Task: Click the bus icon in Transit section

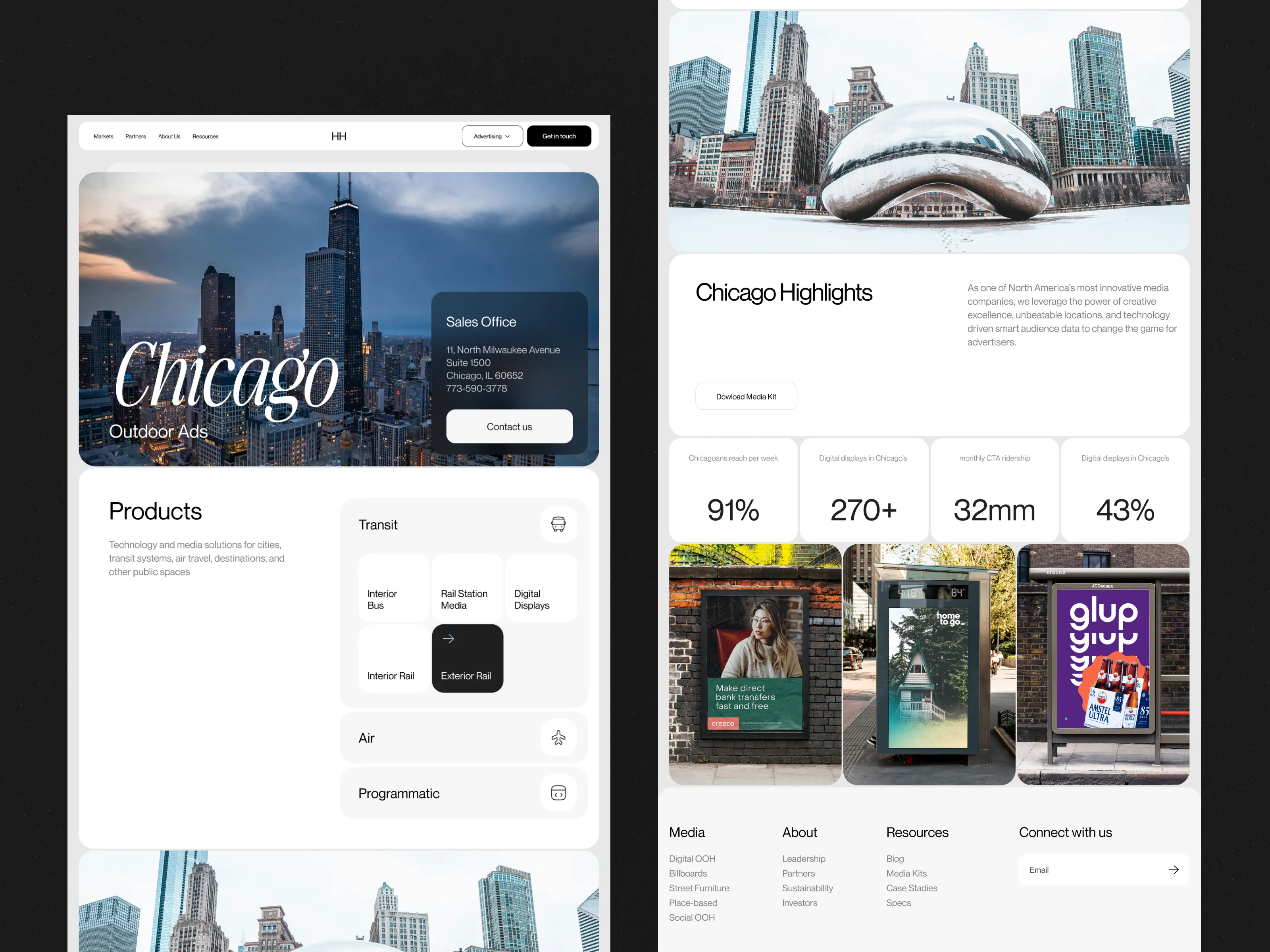Action: pyautogui.click(x=558, y=524)
